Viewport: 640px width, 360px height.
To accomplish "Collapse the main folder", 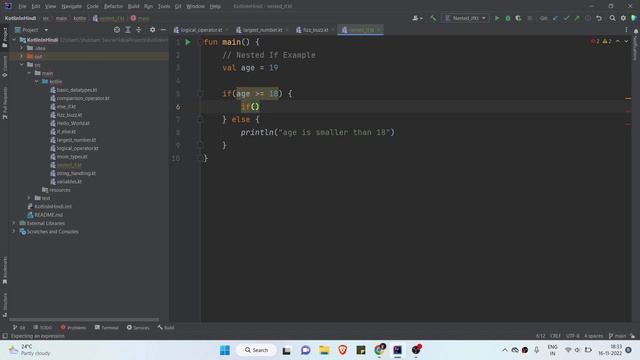I will click(x=29, y=73).
